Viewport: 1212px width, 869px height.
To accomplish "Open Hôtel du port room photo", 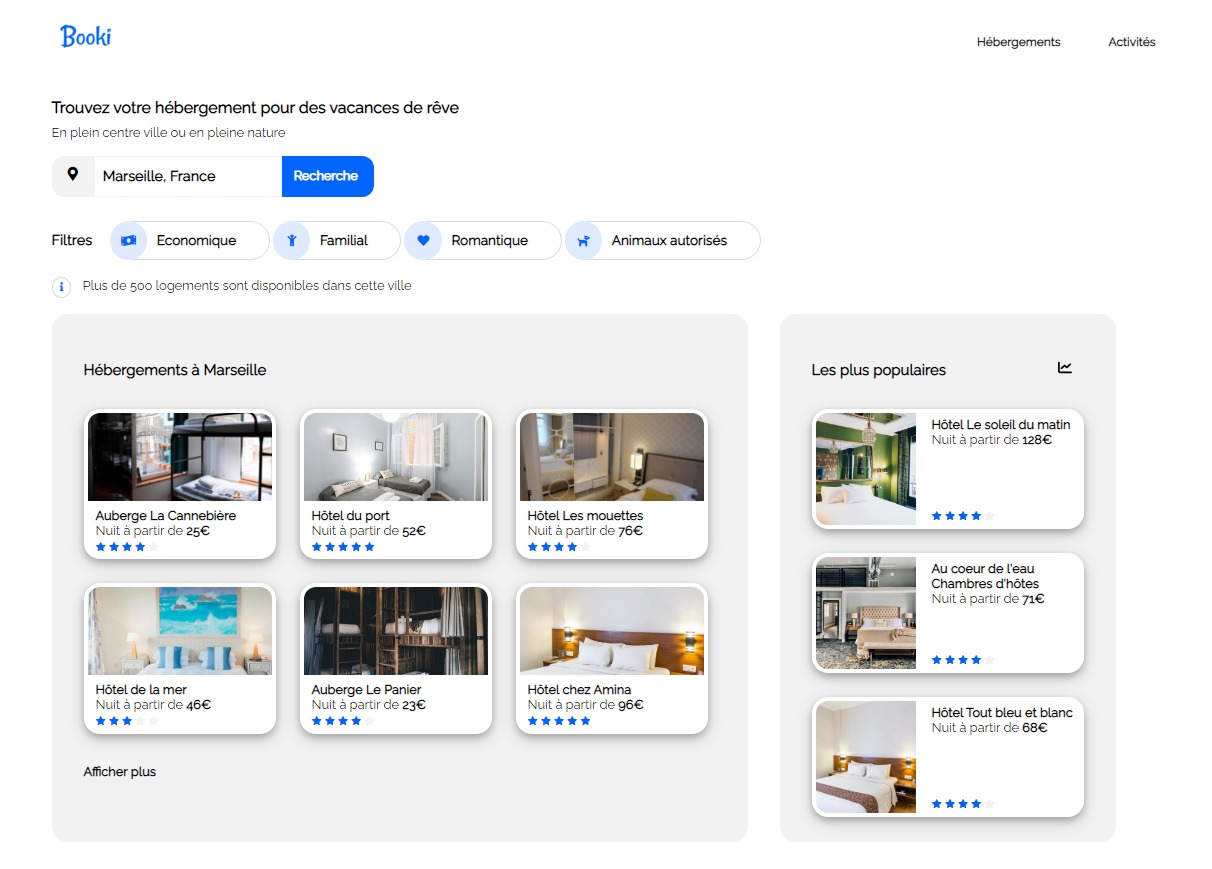I will (x=396, y=457).
